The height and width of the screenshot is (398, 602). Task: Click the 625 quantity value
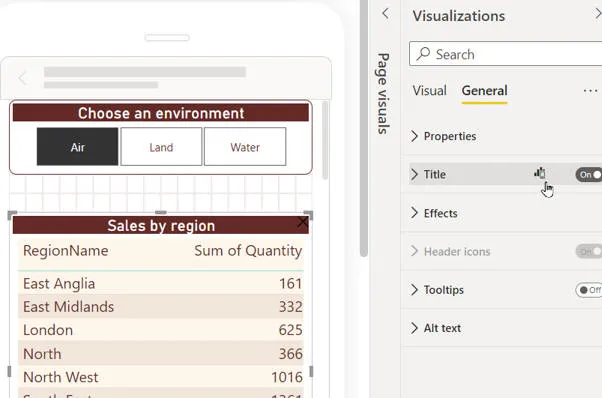tap(291, 330)
